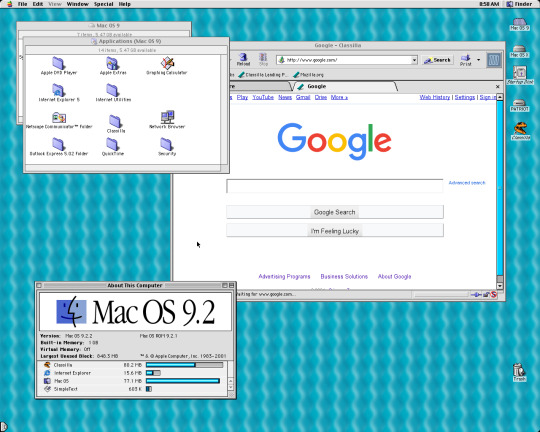540x432 pixels.
Task: Select the Classilla dinosaur desktop icon
Action: pyautogui.click(x=520, y=128)
